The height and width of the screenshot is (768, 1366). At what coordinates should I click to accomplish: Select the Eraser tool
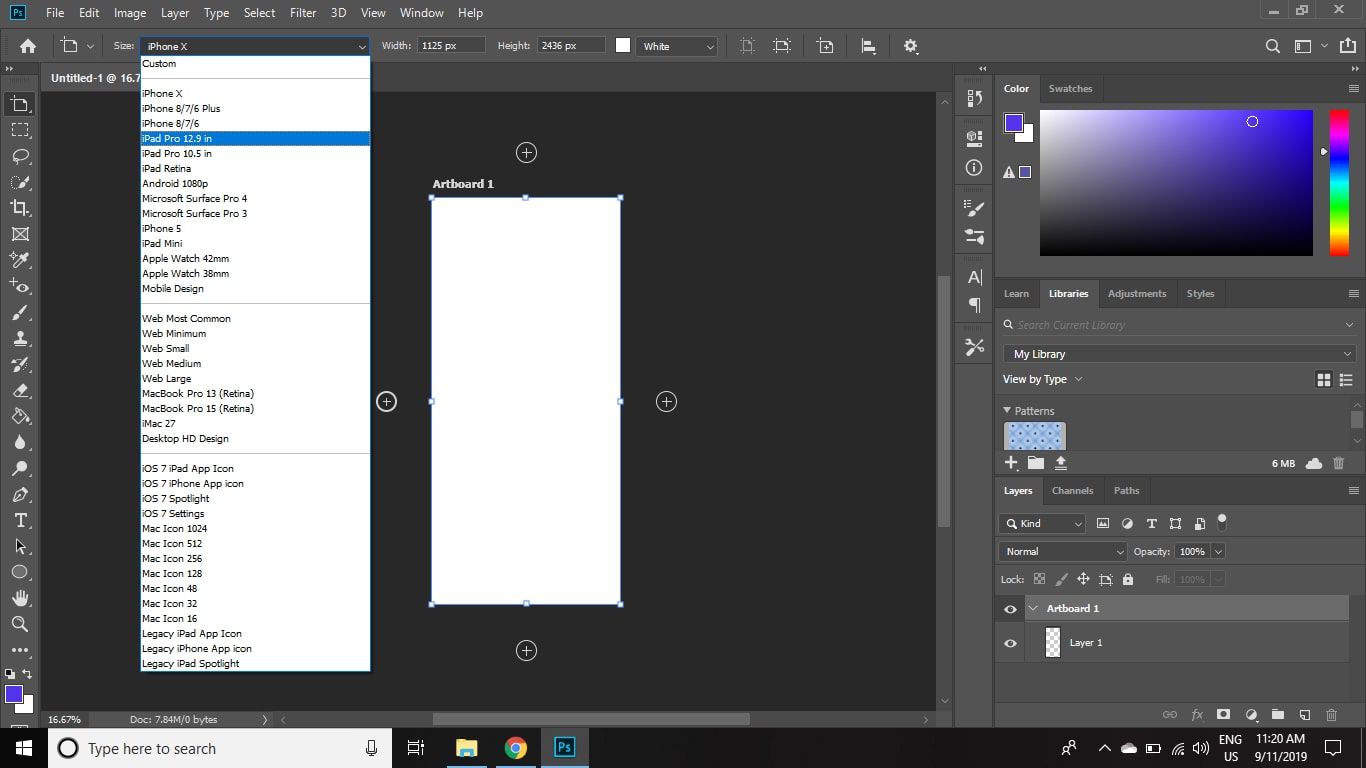[19, 391]
